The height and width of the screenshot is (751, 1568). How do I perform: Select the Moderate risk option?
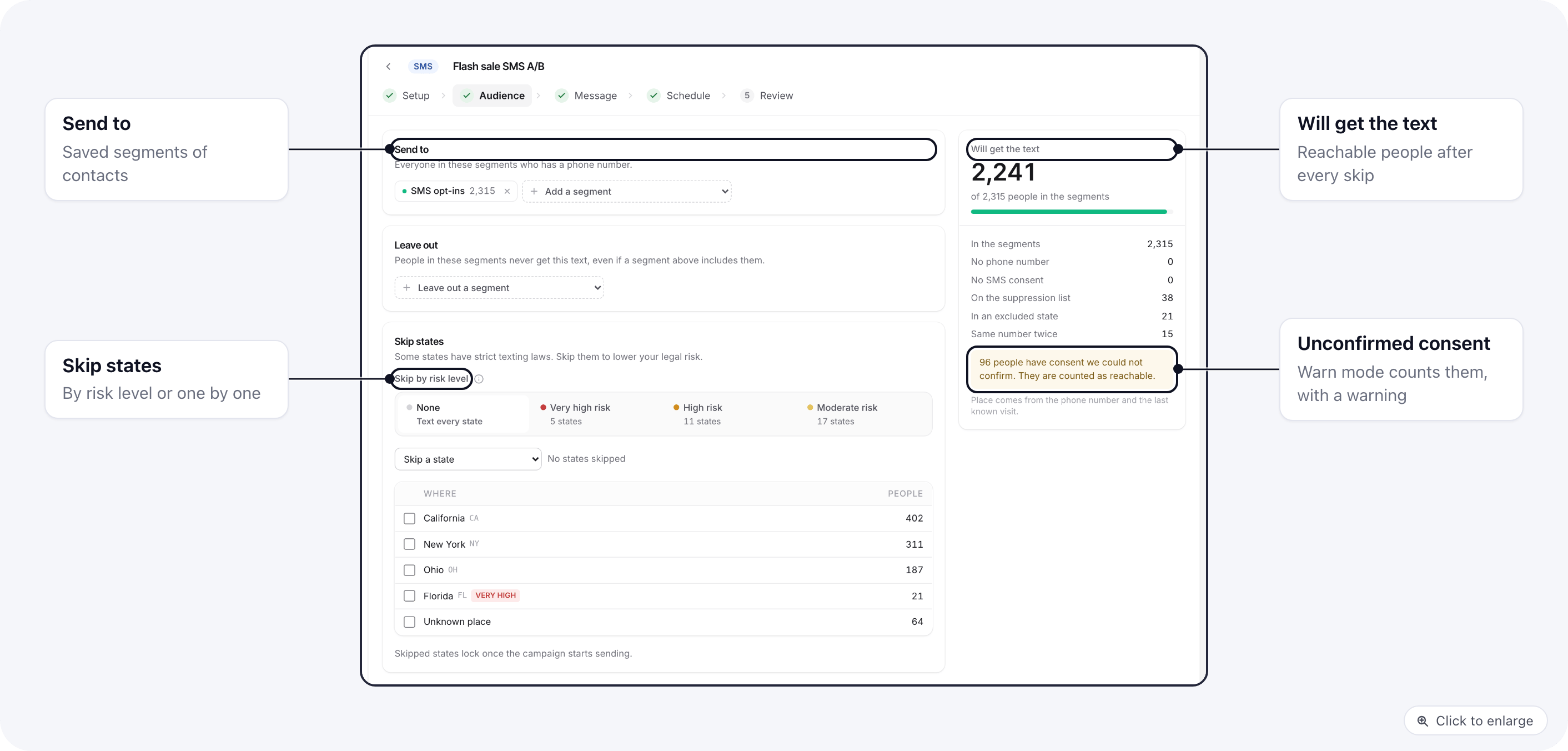[x=864, y=414]
